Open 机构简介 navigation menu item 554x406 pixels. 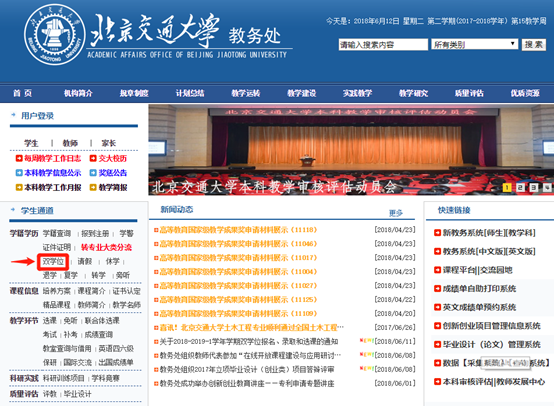point(78,93)
